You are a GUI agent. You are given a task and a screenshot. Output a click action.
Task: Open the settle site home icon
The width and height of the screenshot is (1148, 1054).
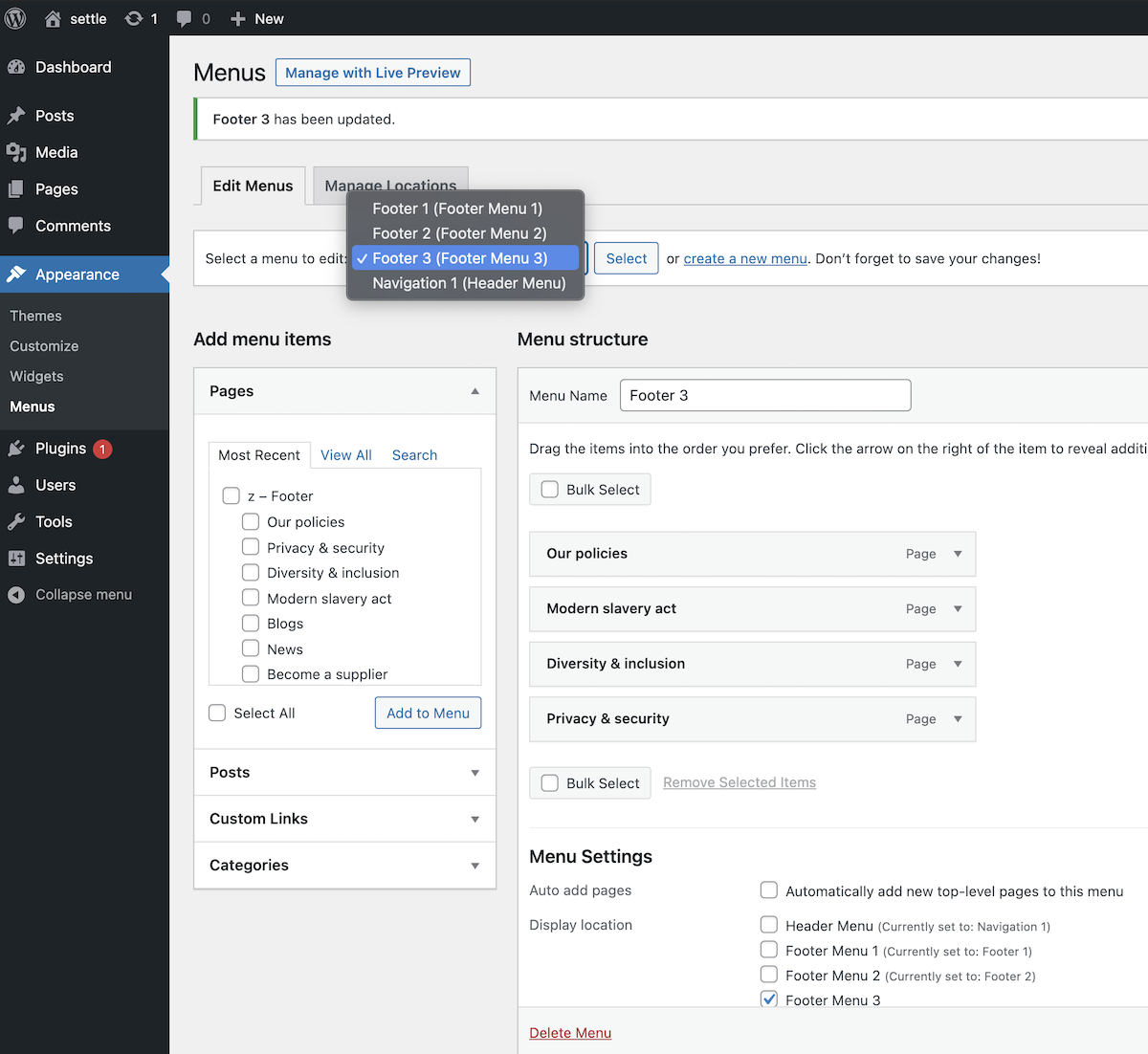click(53, 18)
